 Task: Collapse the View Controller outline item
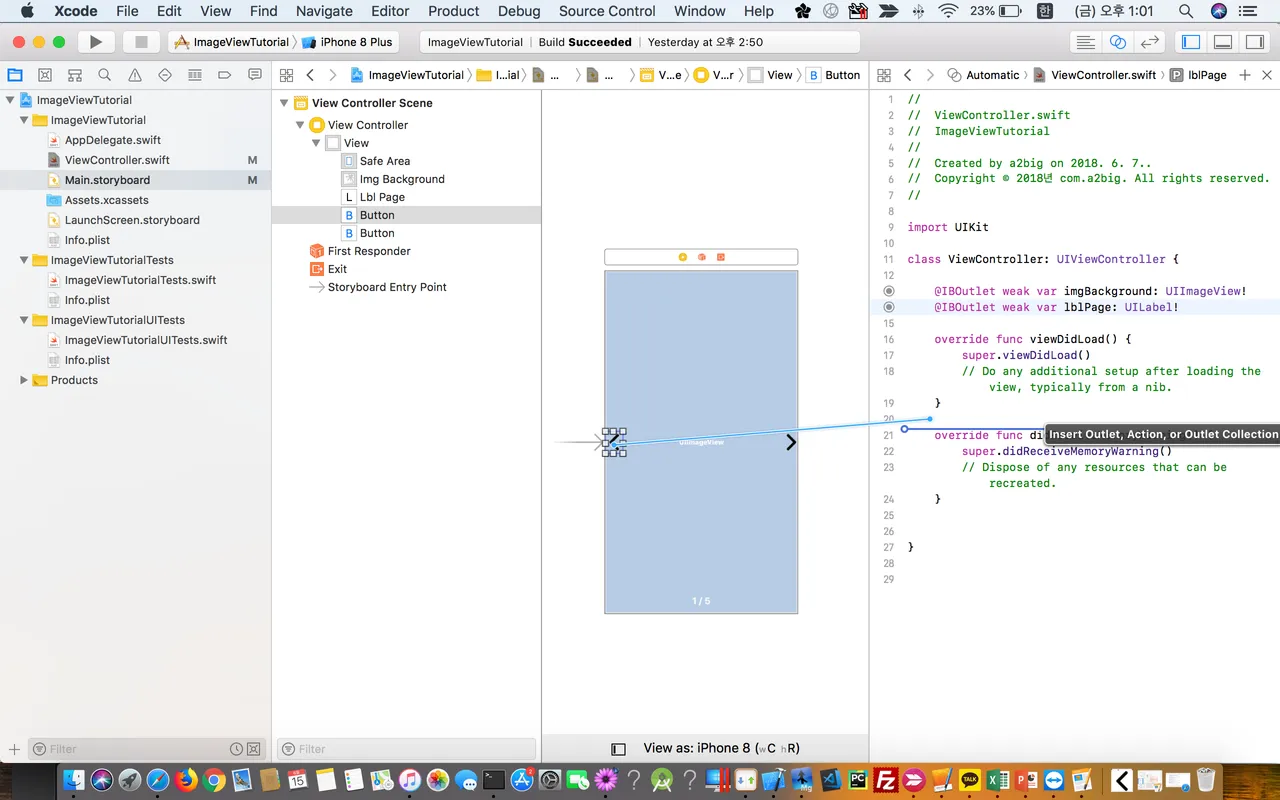(x=300, y=125)
